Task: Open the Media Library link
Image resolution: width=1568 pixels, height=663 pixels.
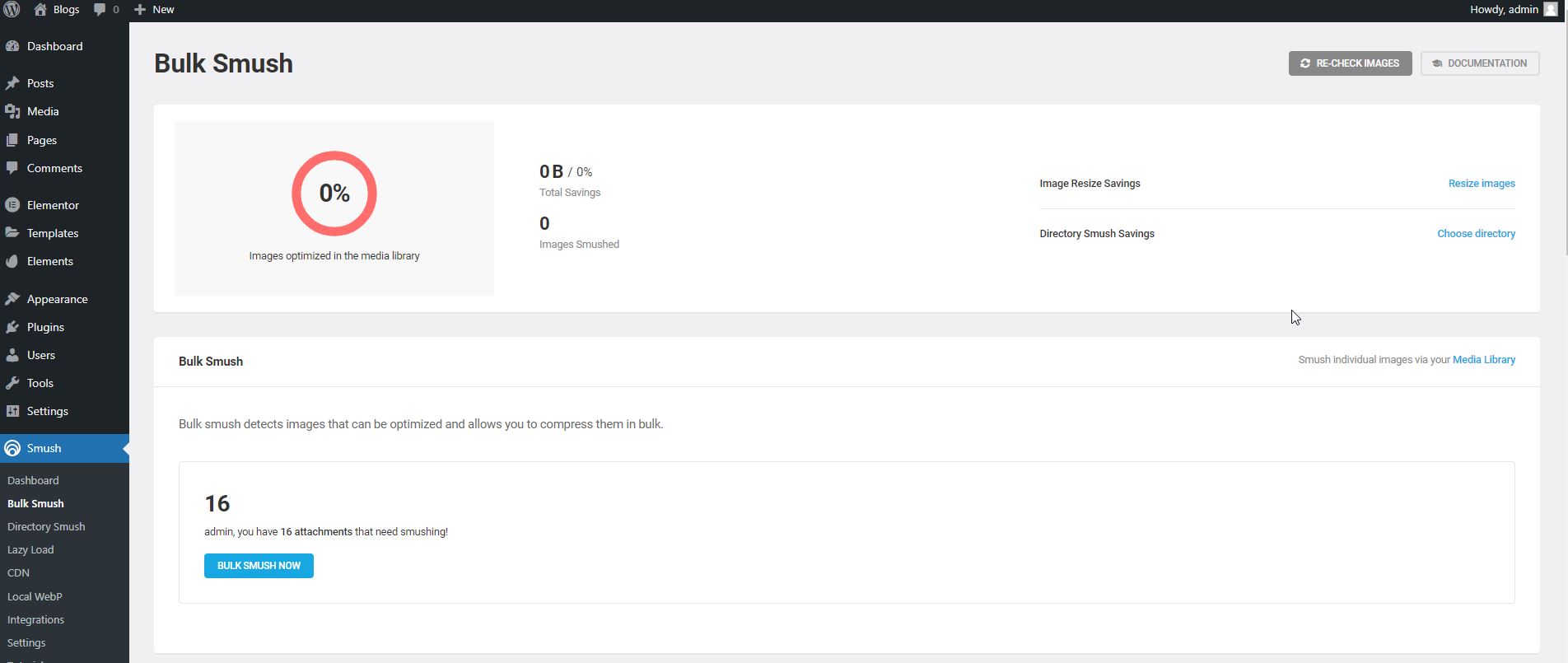Action: pos(1484,360)
